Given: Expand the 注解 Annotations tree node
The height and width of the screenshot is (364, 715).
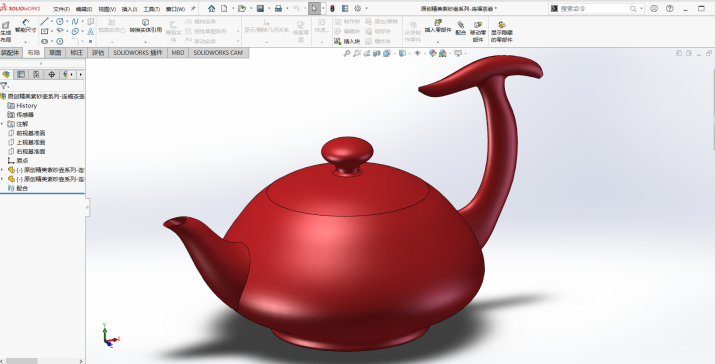Looking at the screenshot, I should [x=2, y=124].
